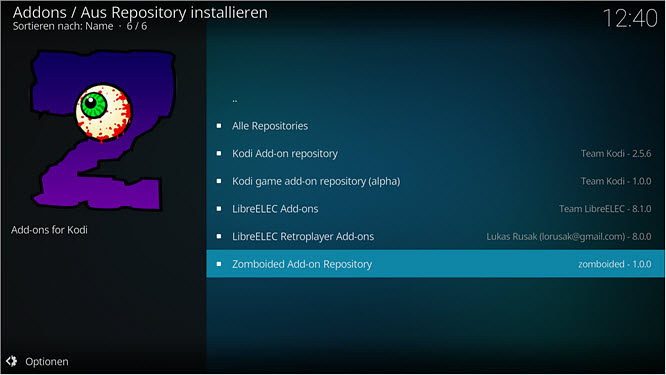Open LibreELEC Add-ons entry
Screen dimensions: 666x375
[436, 209]
